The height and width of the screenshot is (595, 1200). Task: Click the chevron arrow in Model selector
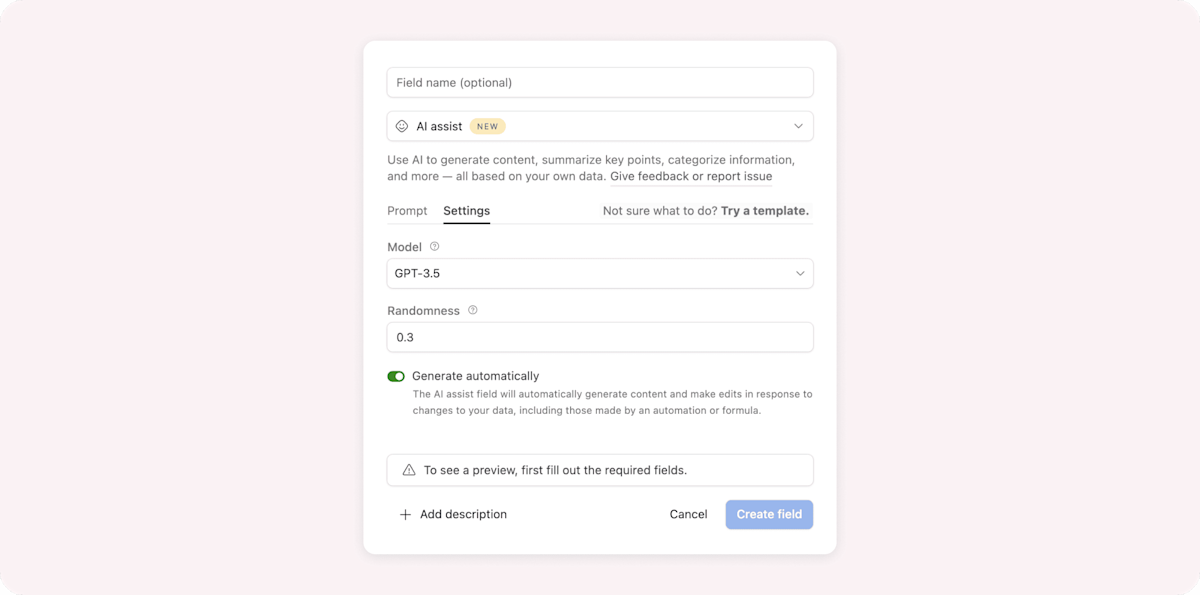click(x=800, y=273)
